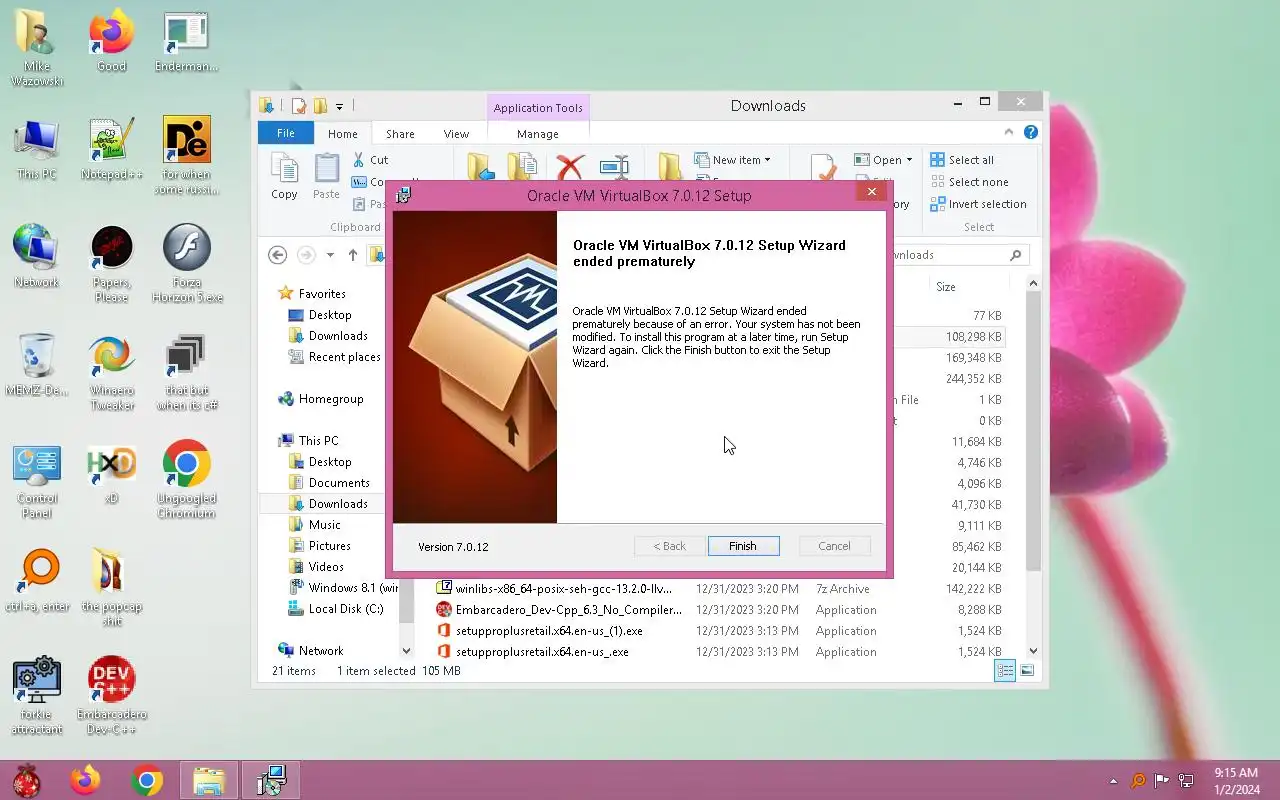The width and height of the screenshot is (1280, 800).
Task: Click the greyed-out Back button in the setup wizard
Action: 669,546
